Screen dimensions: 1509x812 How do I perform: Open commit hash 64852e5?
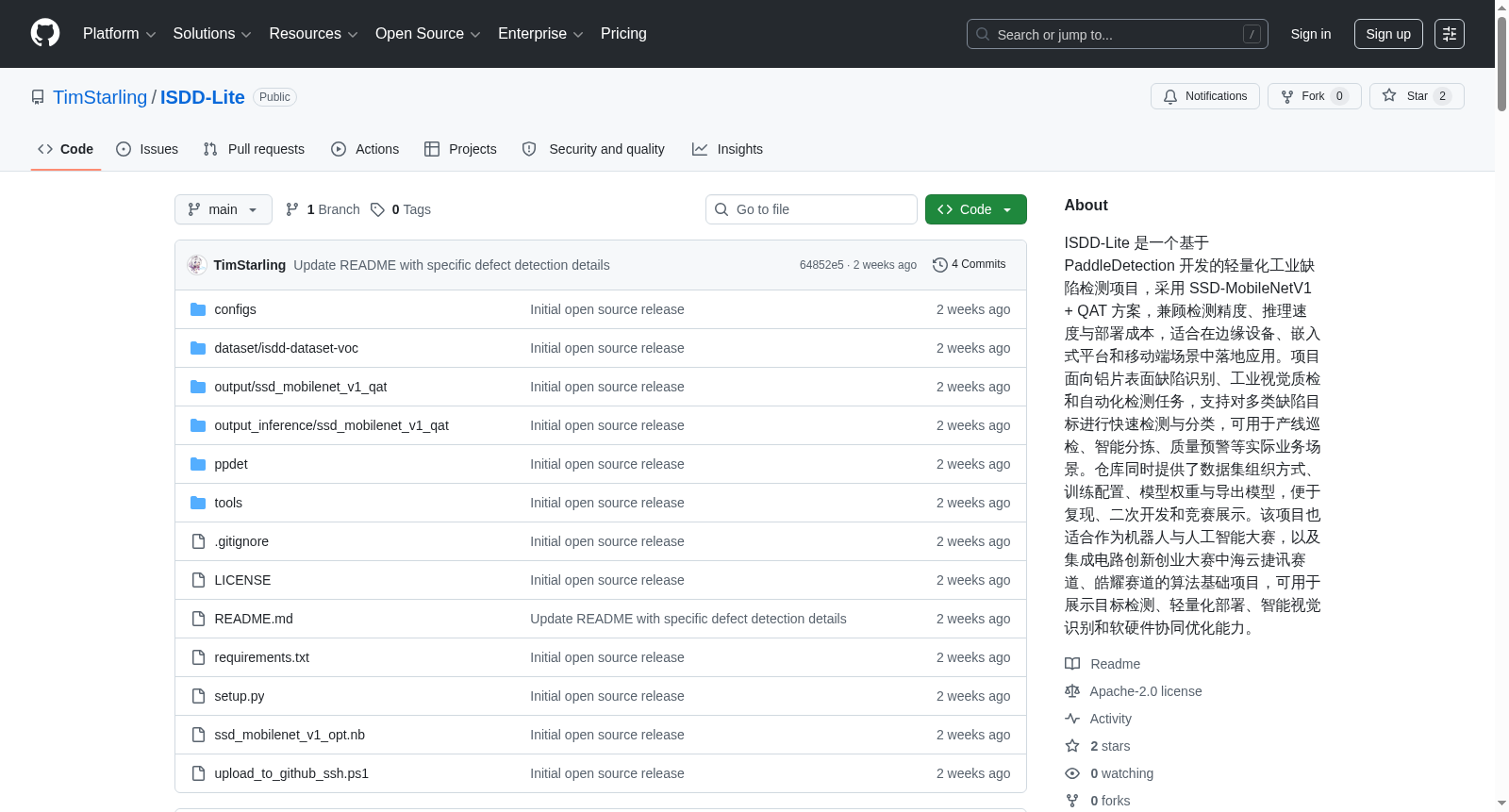(821, 265)
